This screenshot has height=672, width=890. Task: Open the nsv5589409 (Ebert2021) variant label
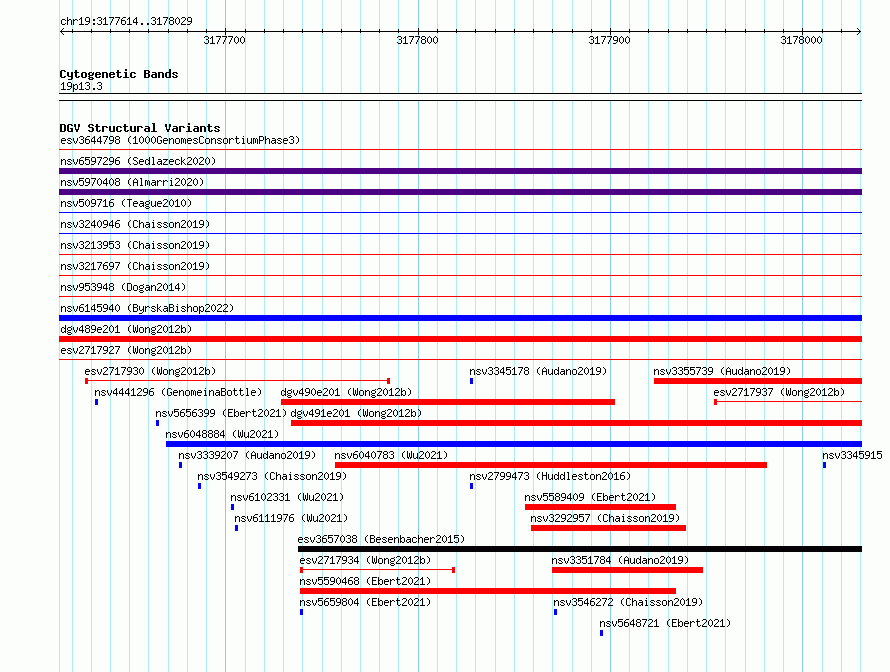point(590,497)
